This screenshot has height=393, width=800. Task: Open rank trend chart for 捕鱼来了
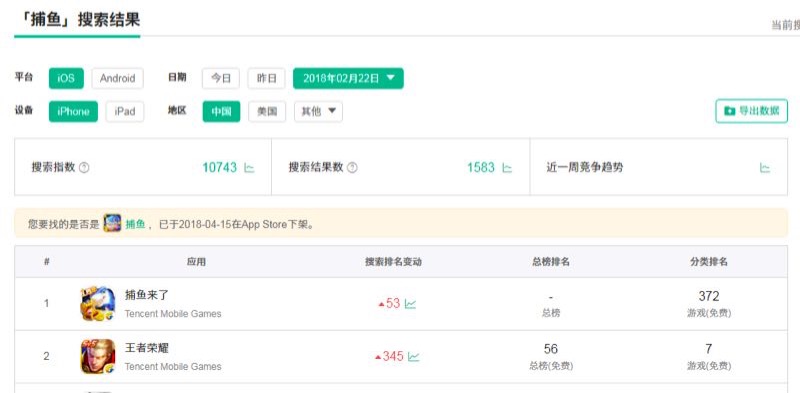[x=410, y=304]
